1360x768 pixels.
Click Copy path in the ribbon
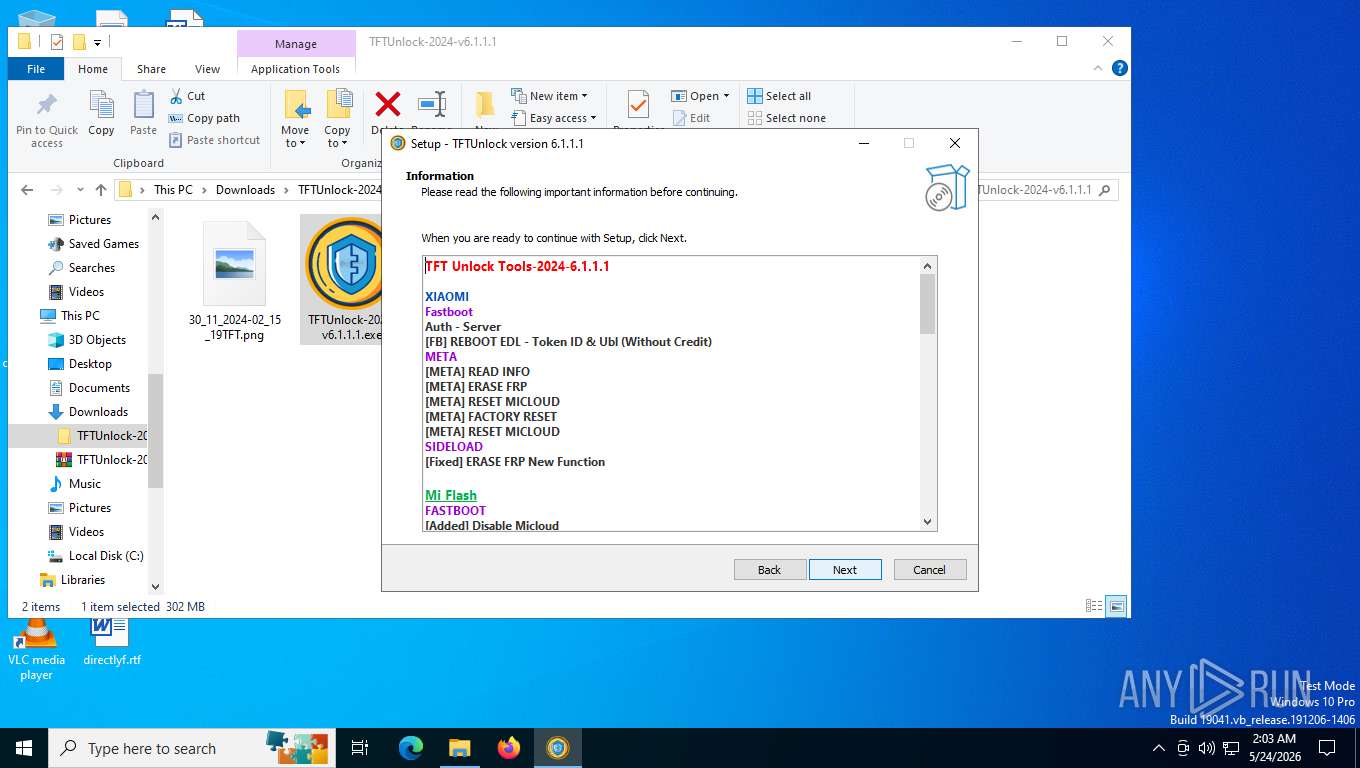pyautogui.click(x=204, y=118)
